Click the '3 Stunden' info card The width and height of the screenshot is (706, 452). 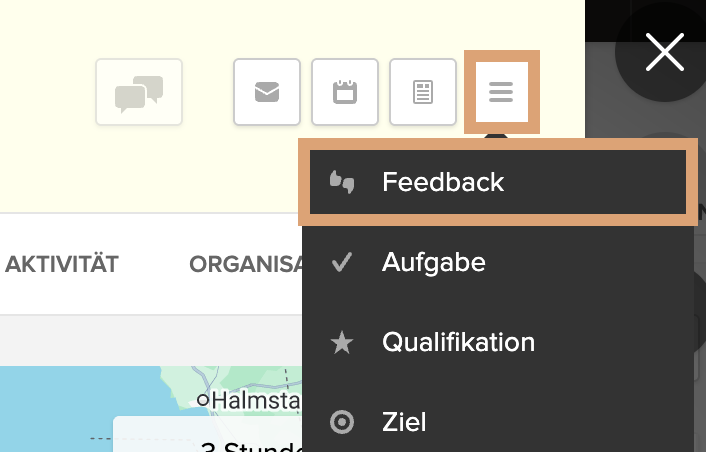[x=210, y=438]
